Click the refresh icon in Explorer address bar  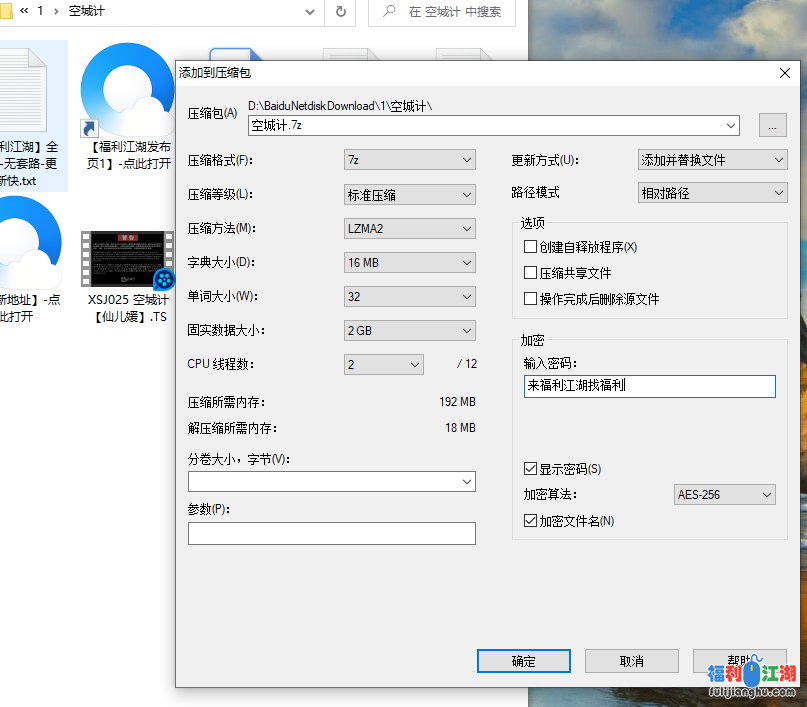341,12
